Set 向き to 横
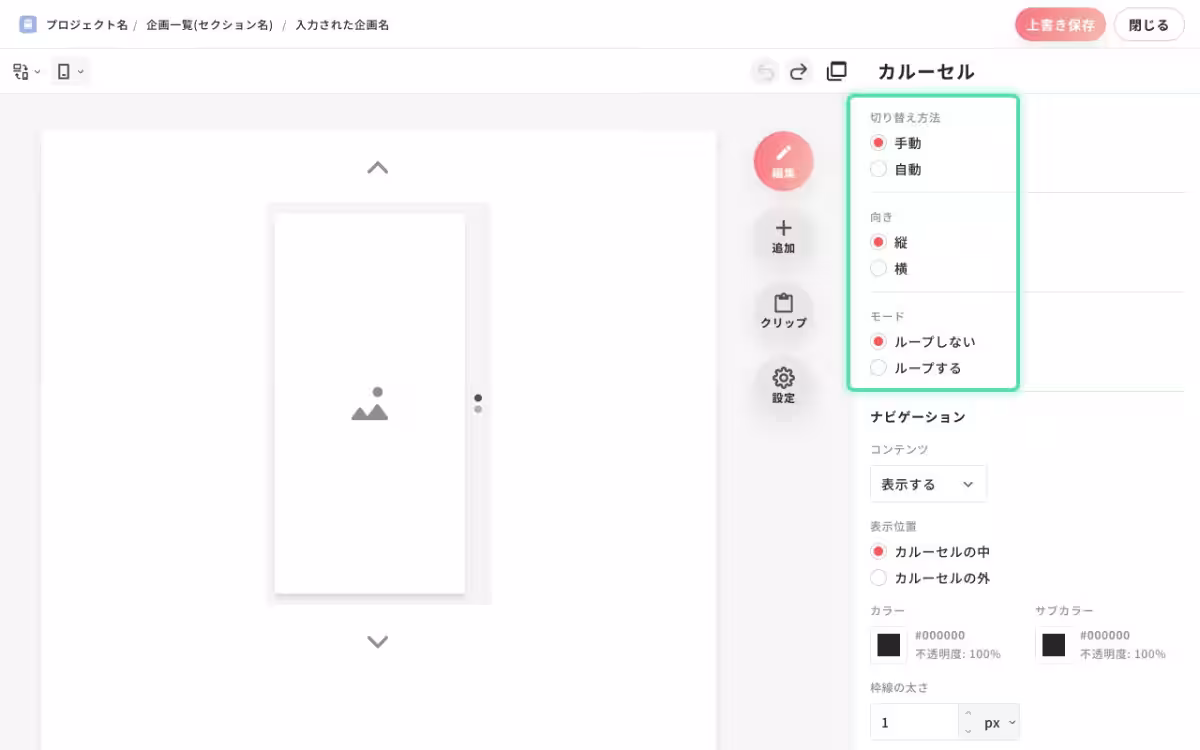Viewport: 1200px width, 750px height. pyautogui.click(x=878, y=268)
